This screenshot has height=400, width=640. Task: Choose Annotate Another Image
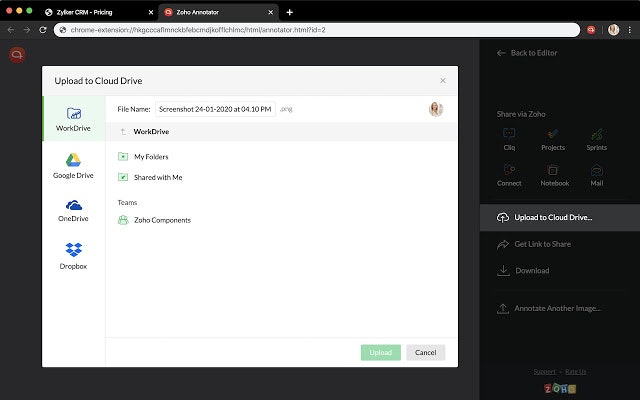point(549,308)
